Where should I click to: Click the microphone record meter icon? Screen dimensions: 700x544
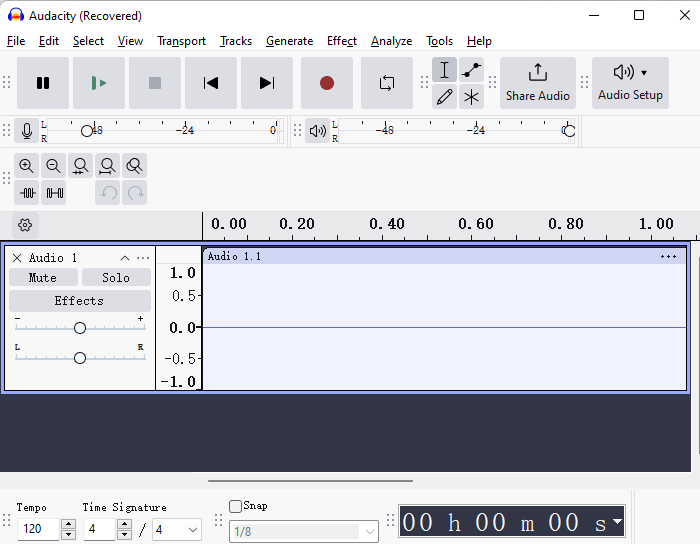[27, 131]
